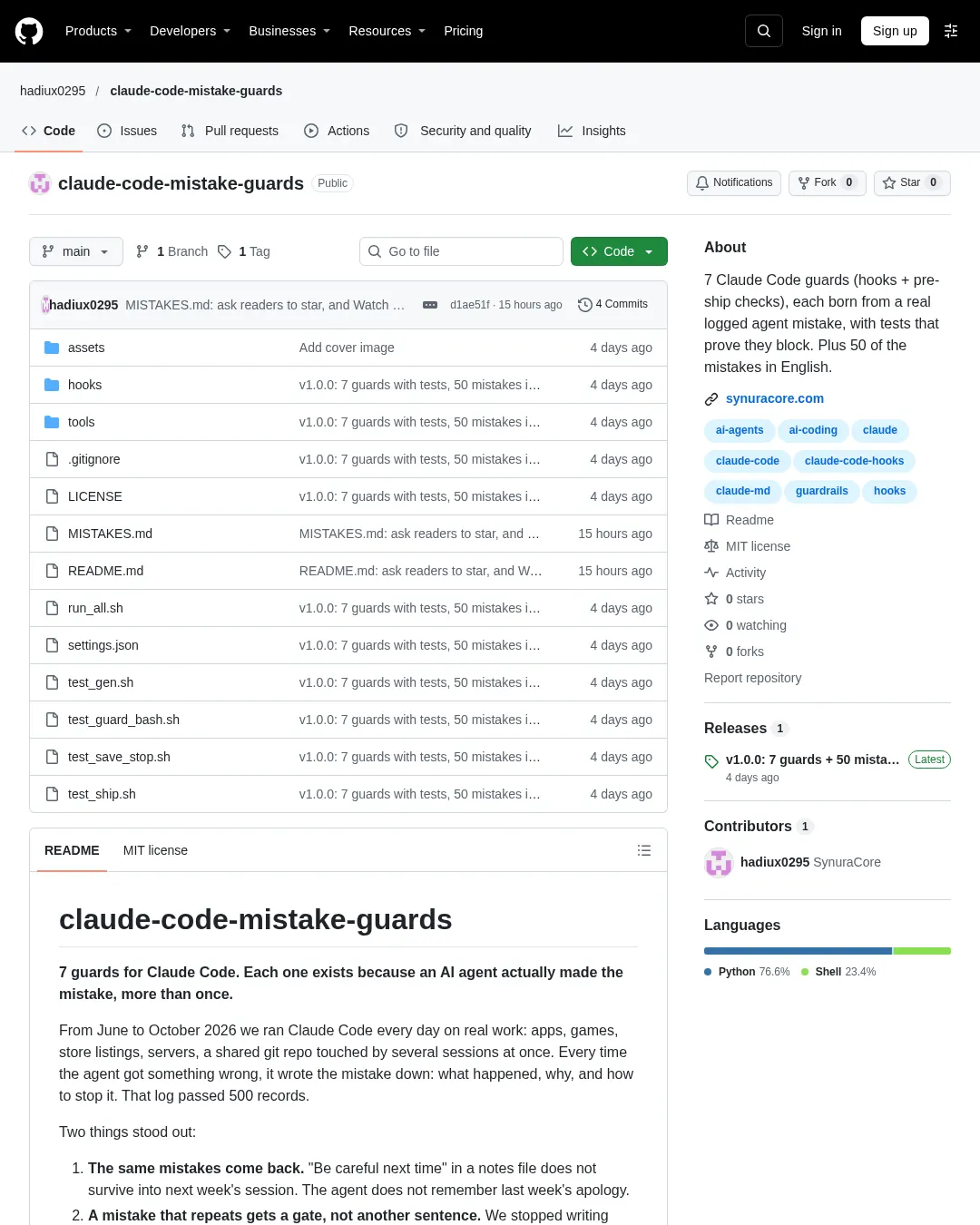Open MIT license sidebar link
Viewport: 980px width, 1225px height.
(x=748, y=546)
